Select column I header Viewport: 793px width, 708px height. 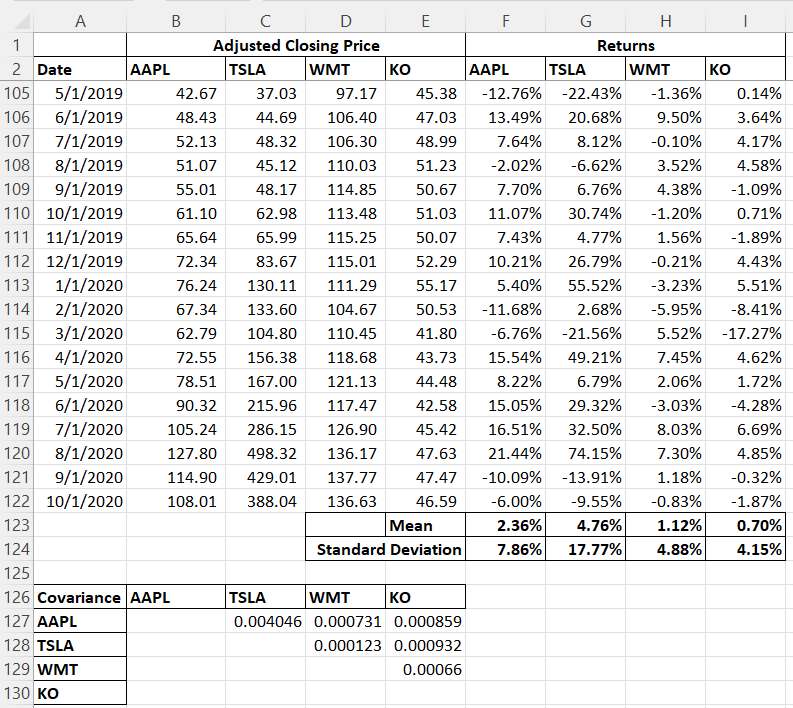coord(745,21)
